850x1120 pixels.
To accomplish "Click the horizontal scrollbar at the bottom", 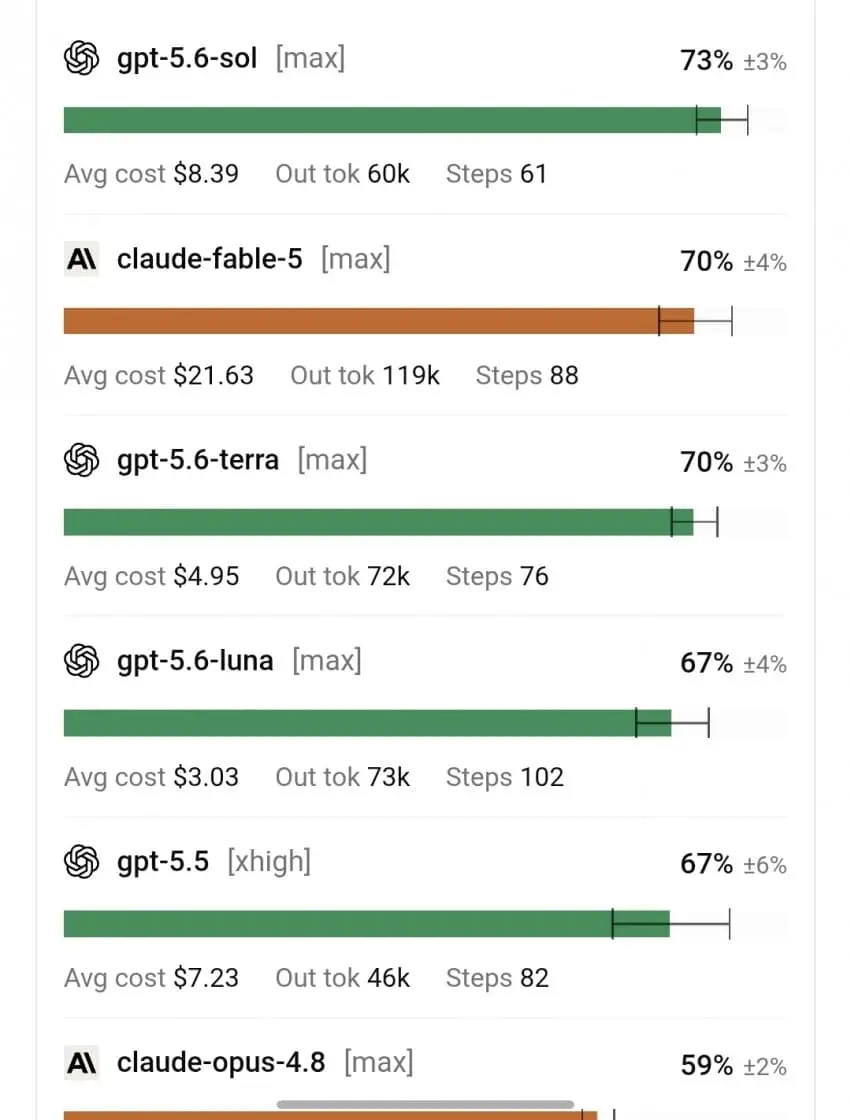I will (425, 1104).
